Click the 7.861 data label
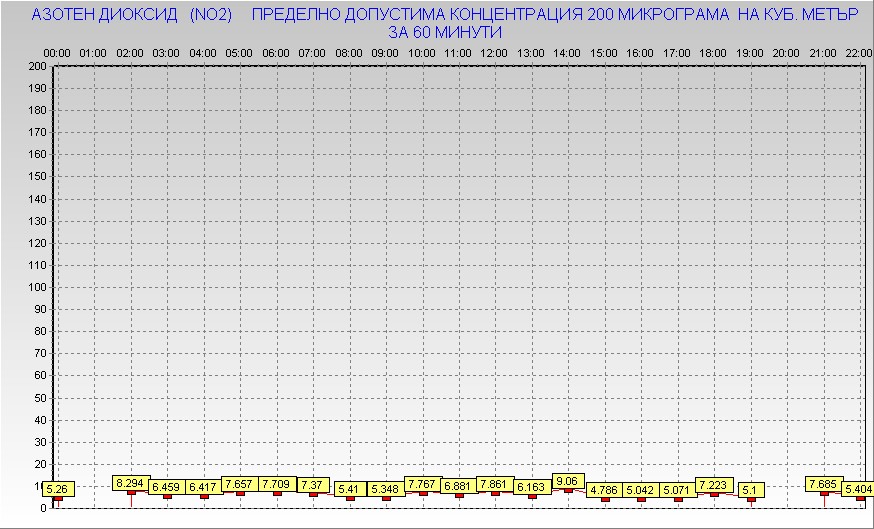 (495, 484)
